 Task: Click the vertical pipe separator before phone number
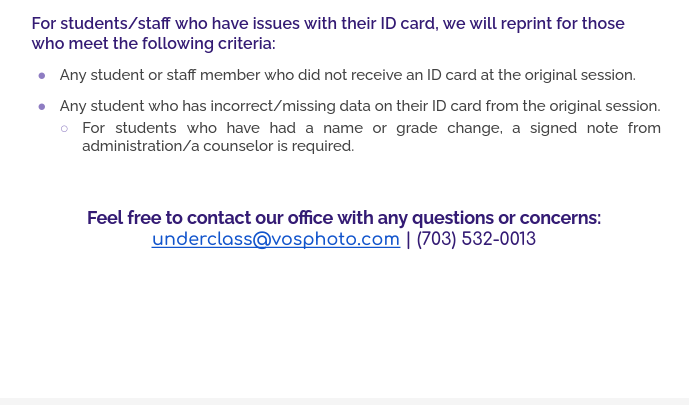408,240
